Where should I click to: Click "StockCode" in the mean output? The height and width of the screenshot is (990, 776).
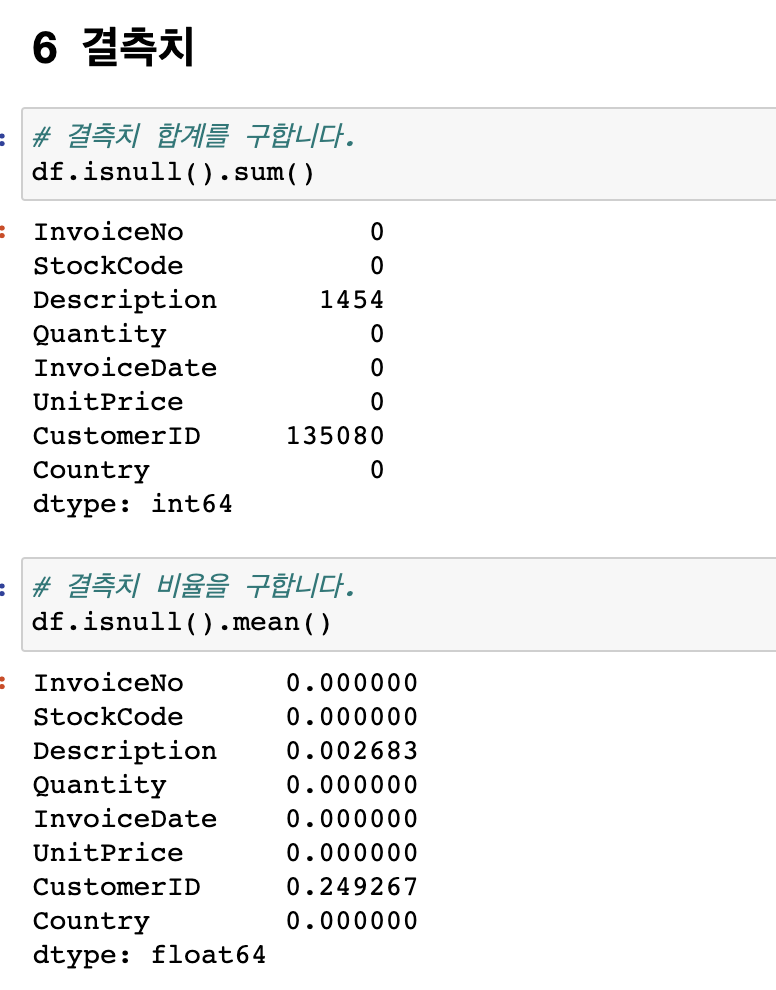108,717
